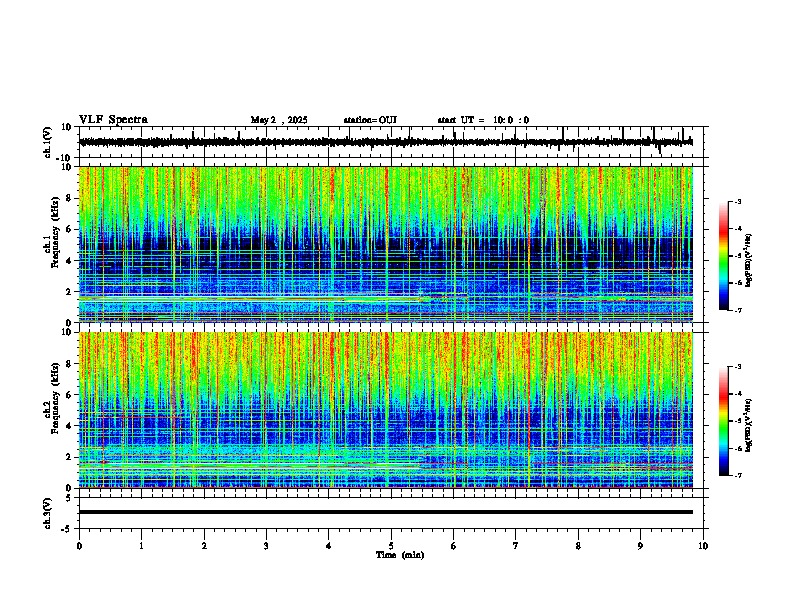Viewport: 792px width, 612px height.
Task: Click inside the ch.1 spectrogram panel
Action: point(386,244)
